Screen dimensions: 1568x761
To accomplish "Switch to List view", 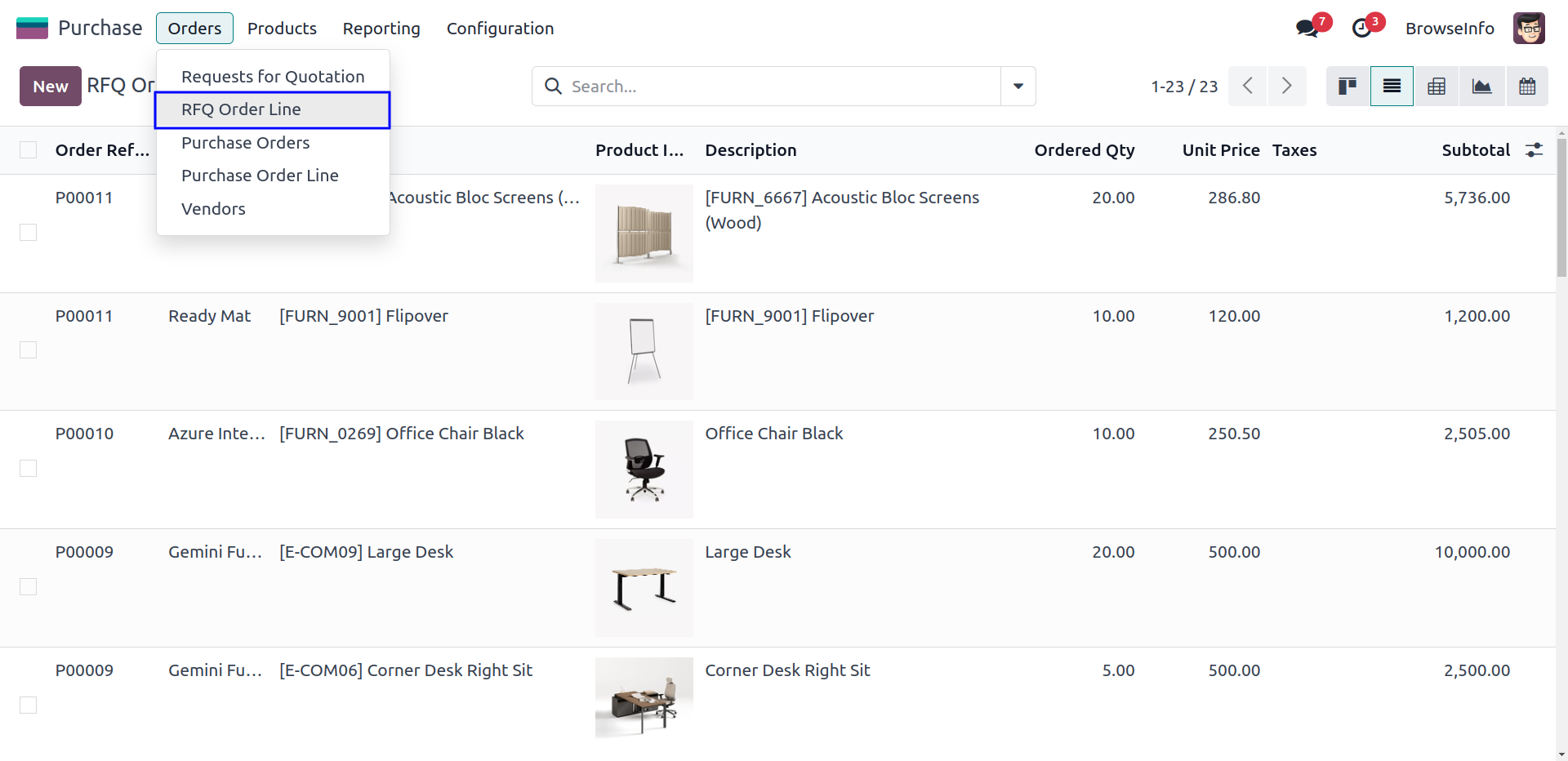I will coord(1392,86).
